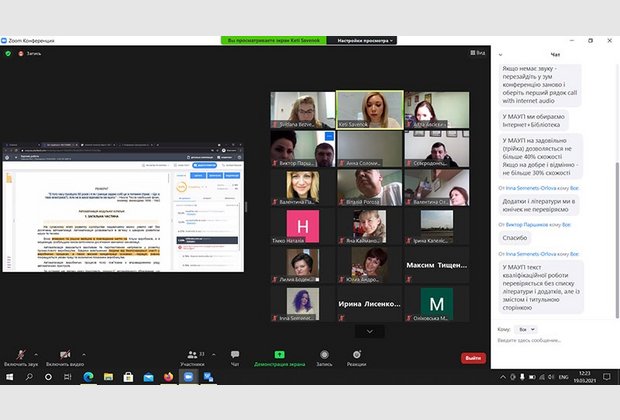This screenshot has height=420, width=620.
Task: Click ENG language indicator in tray
Action: pyautogui.click(x=563, y=377)
